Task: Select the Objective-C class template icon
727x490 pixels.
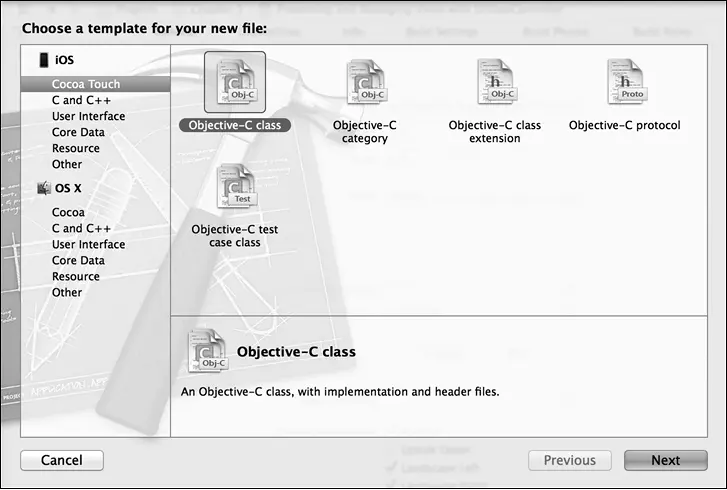Action: pos(235,82)
